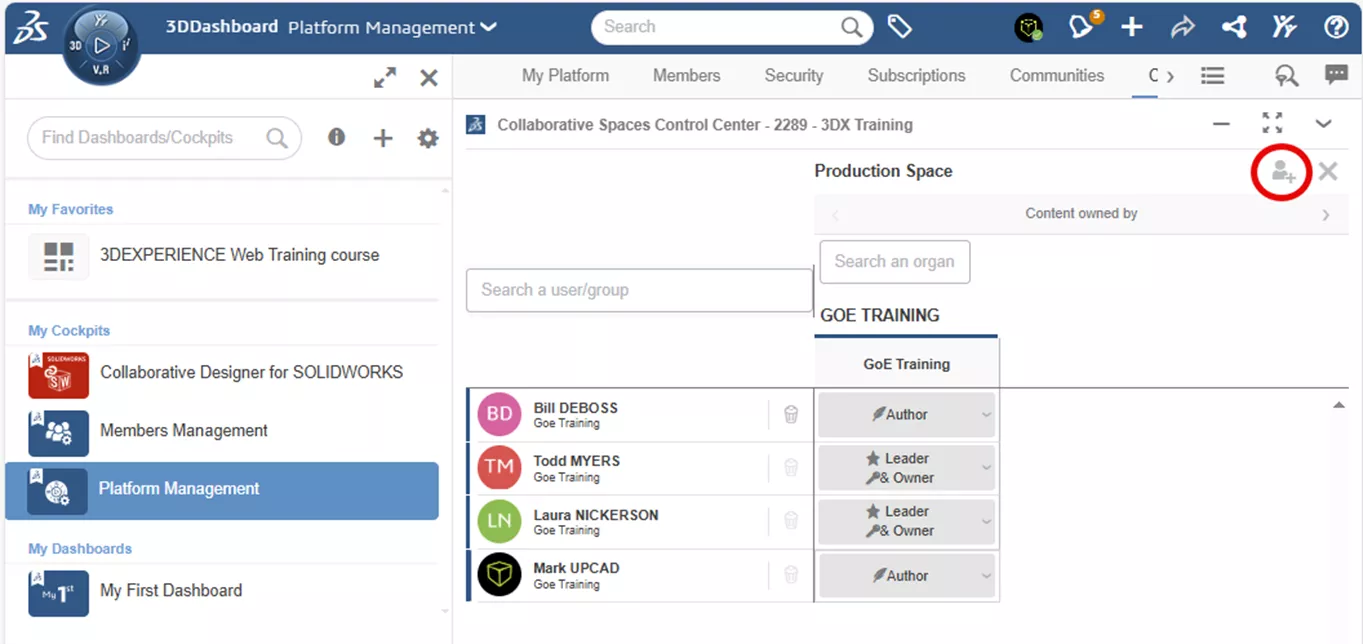Switch to the Members tab
1363x644 pixels.
(686, 75)
